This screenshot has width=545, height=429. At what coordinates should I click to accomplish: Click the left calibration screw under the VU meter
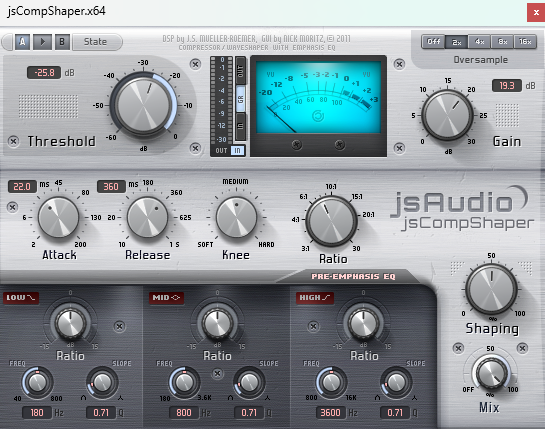(x=296, y=144)
